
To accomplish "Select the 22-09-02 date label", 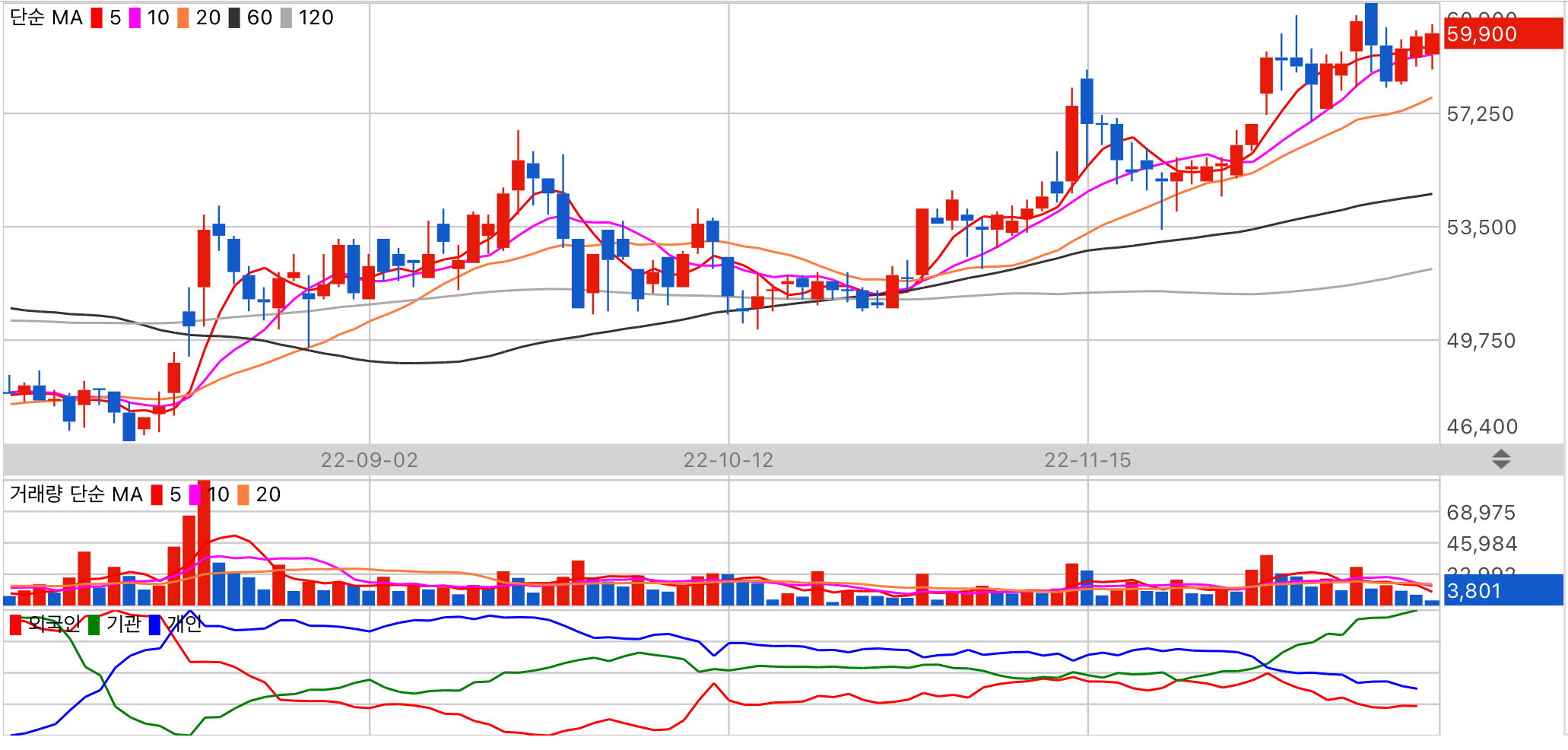I will (369, 460).
